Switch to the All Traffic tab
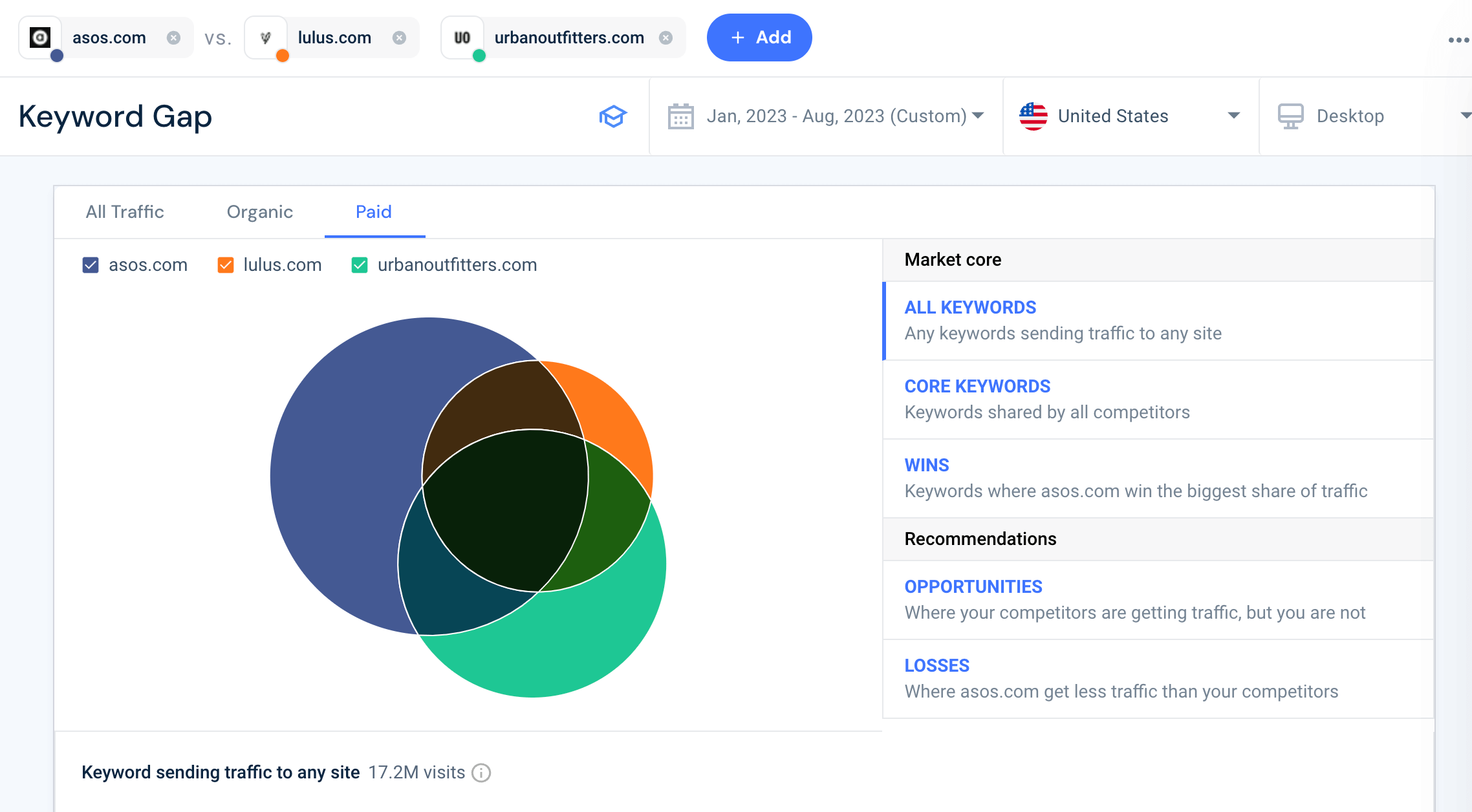This screenshot has width=1472, height=812. pos(125,212)
